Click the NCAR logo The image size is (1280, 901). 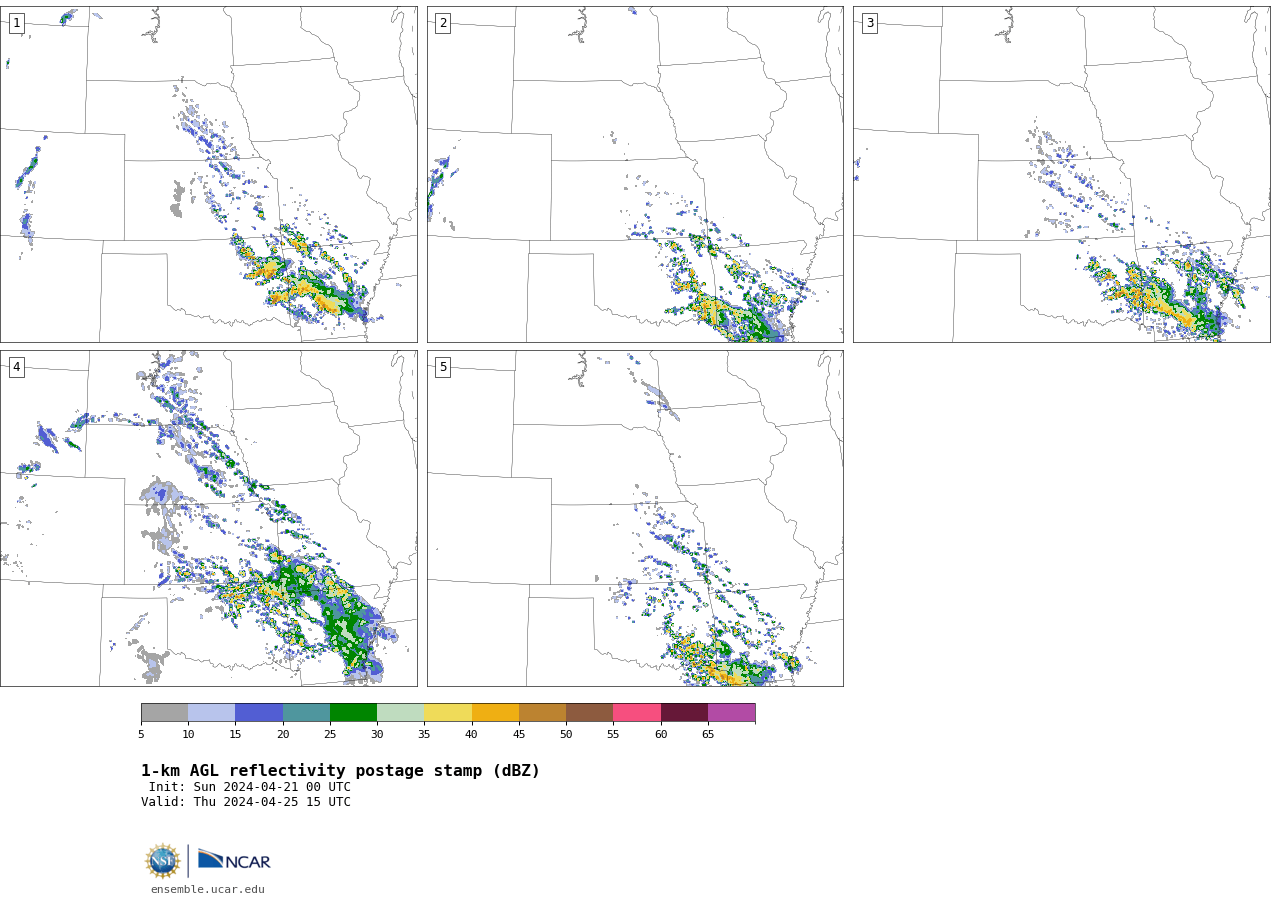[x=234, y=860]
